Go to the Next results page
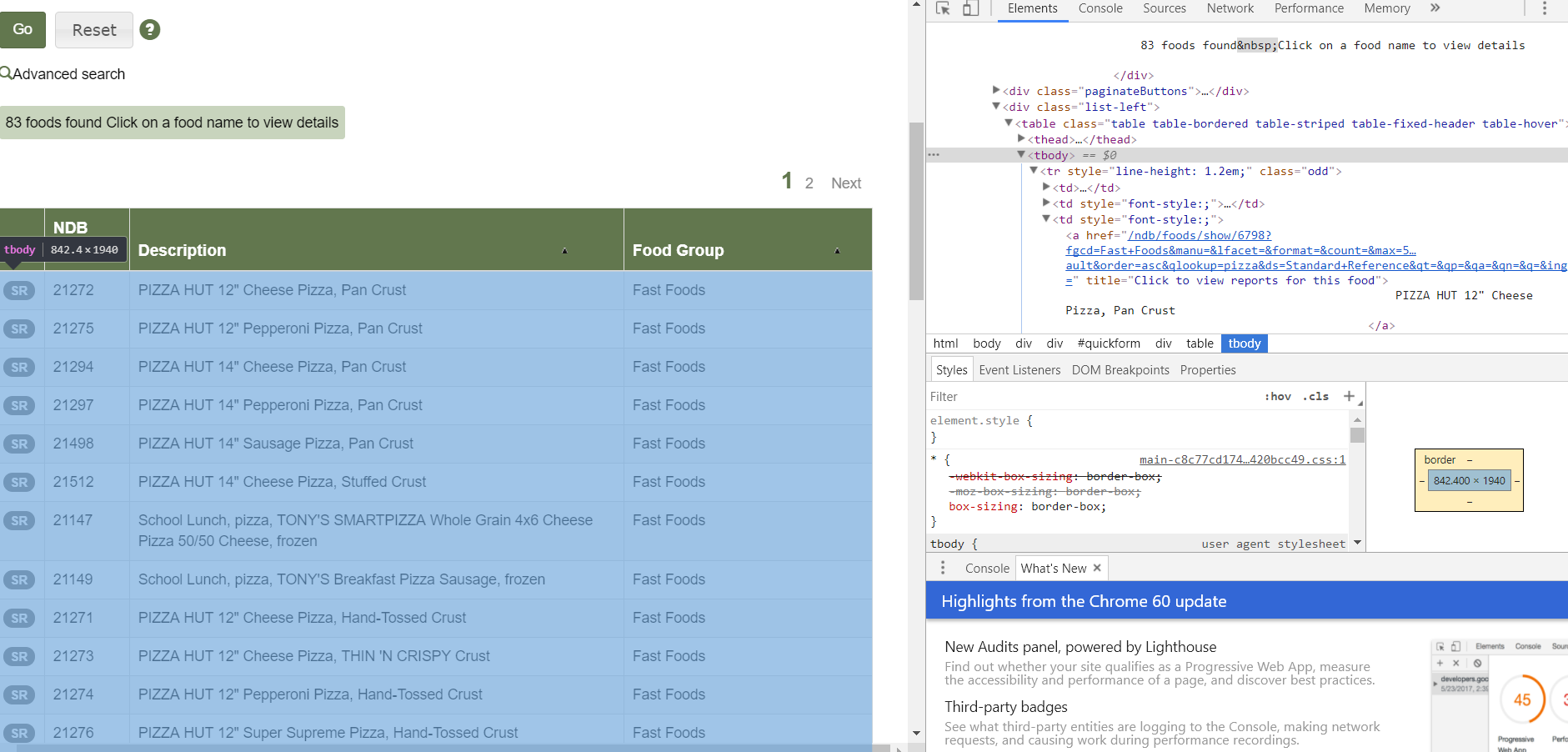Viewport: 1568px width, 752px height. pyautogui.click(x=845, y=183)
